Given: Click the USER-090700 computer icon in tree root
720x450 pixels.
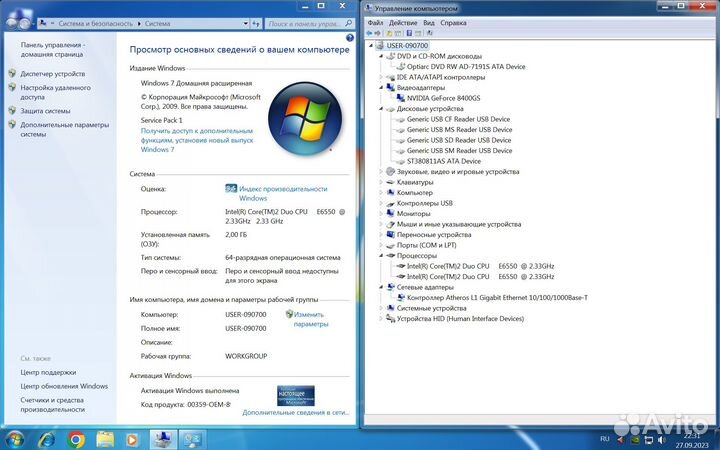Looking at the screenshot, I should point(380,45).
